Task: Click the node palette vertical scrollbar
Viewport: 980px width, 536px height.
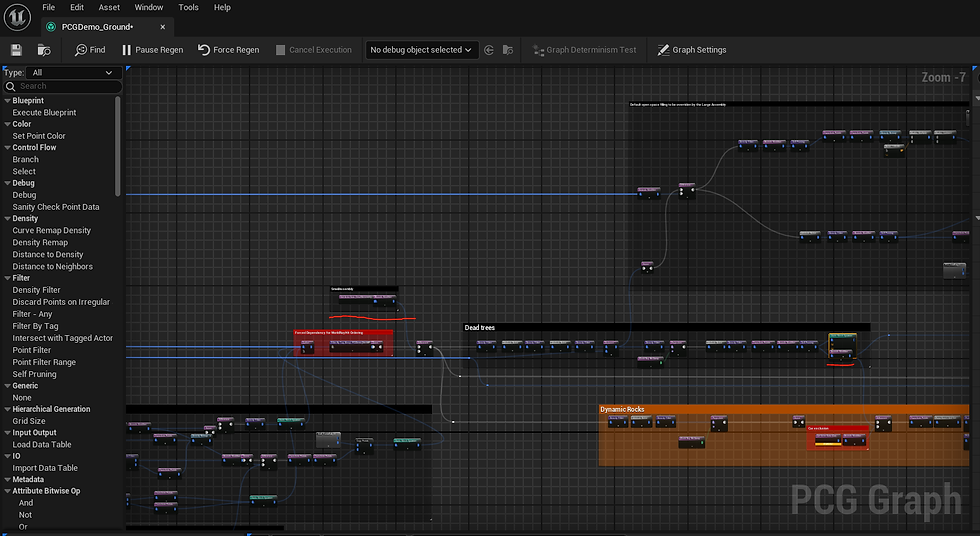Action: pos(118,147)
